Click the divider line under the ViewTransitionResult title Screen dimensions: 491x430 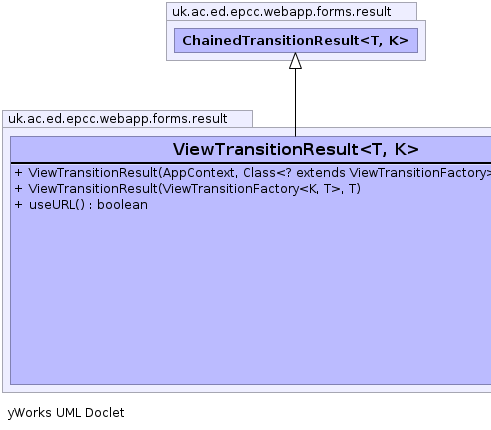click(x=251, y=163)
